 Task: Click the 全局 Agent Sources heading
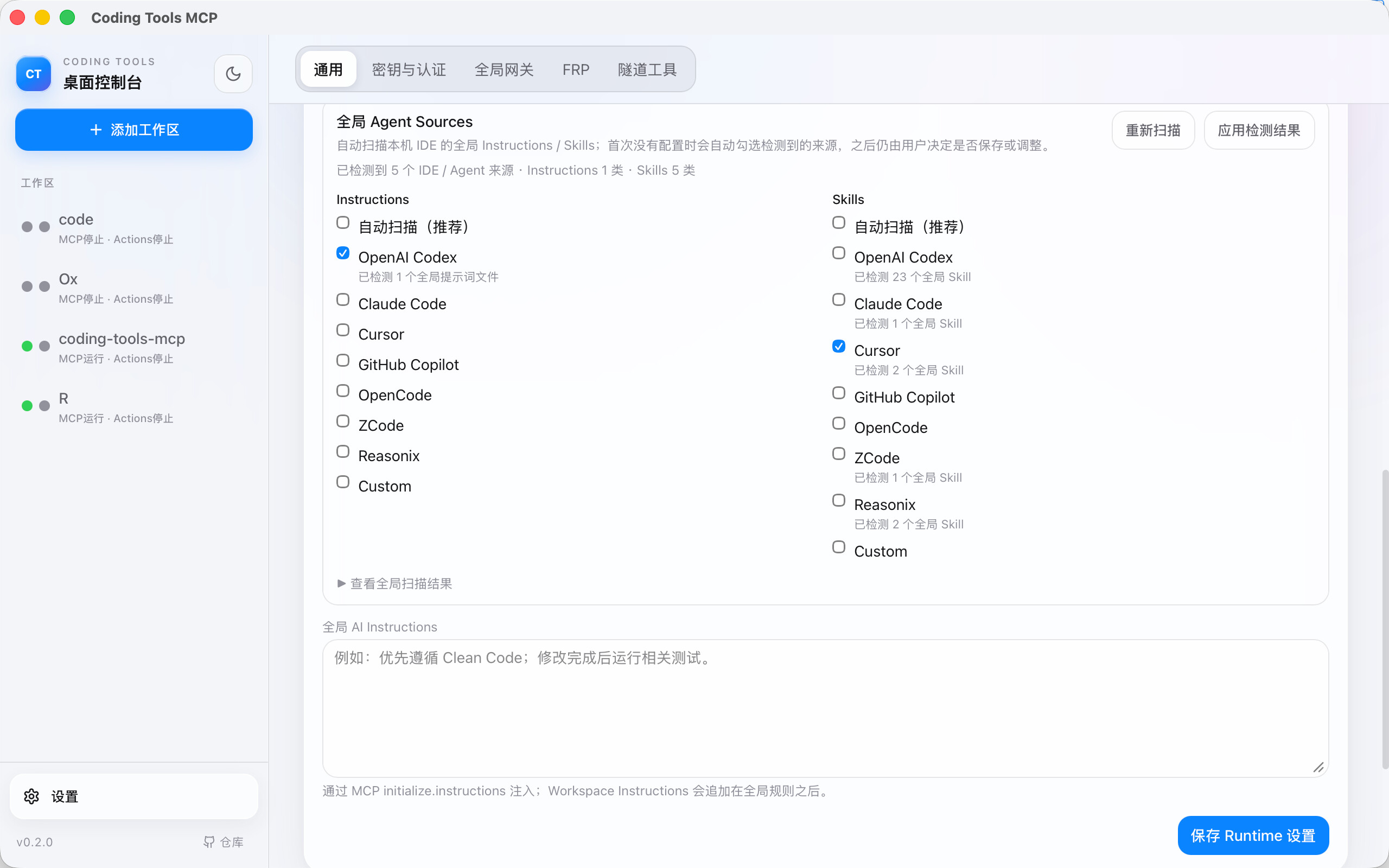404,122
